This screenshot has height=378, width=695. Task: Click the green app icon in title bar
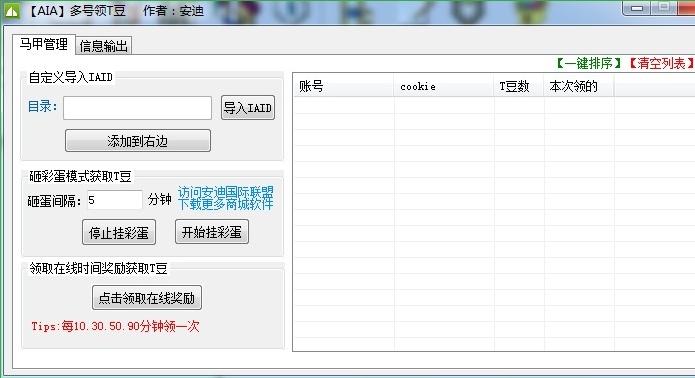[x=12, y=10]
